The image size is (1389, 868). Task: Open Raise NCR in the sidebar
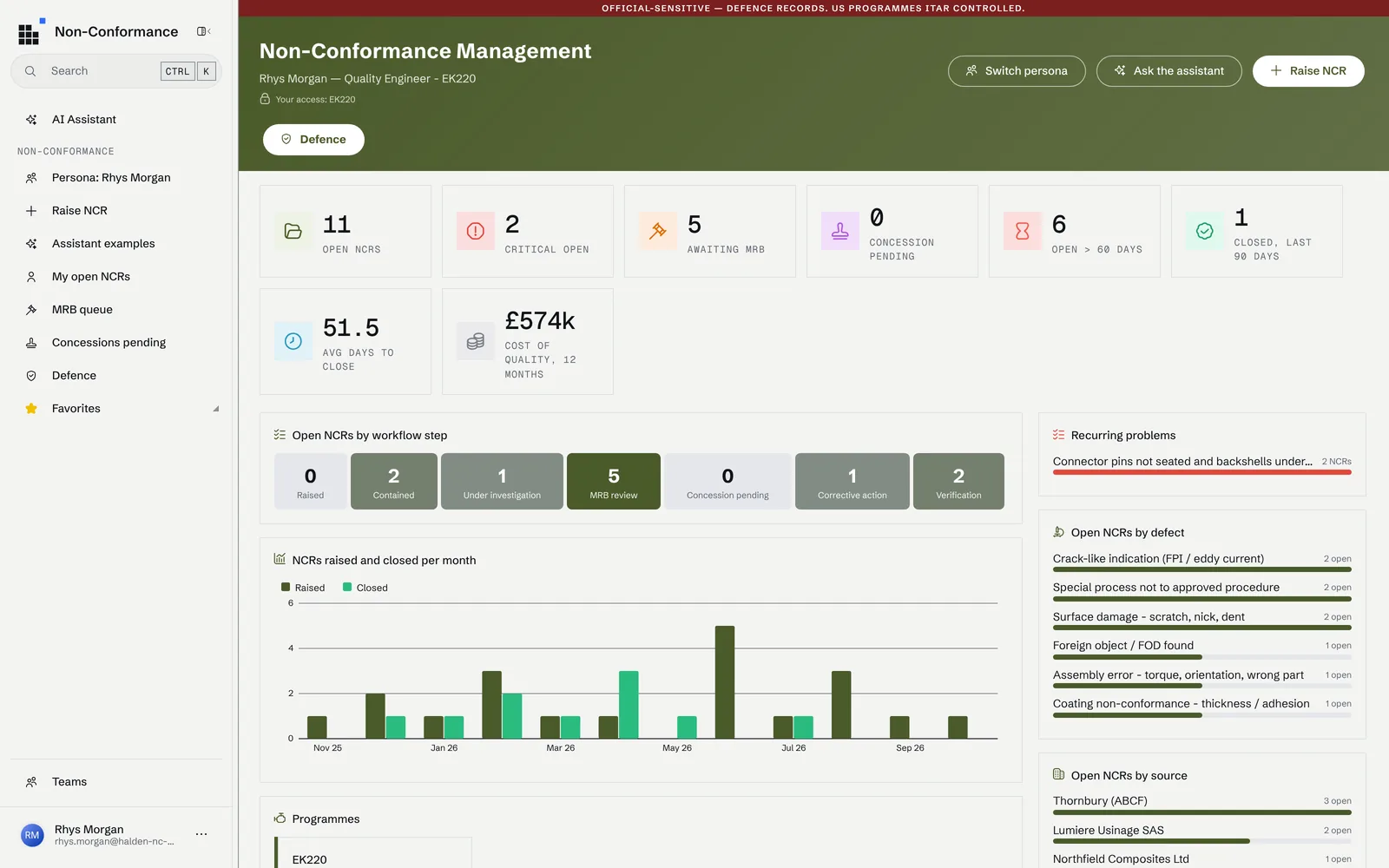tap(118, 211)
